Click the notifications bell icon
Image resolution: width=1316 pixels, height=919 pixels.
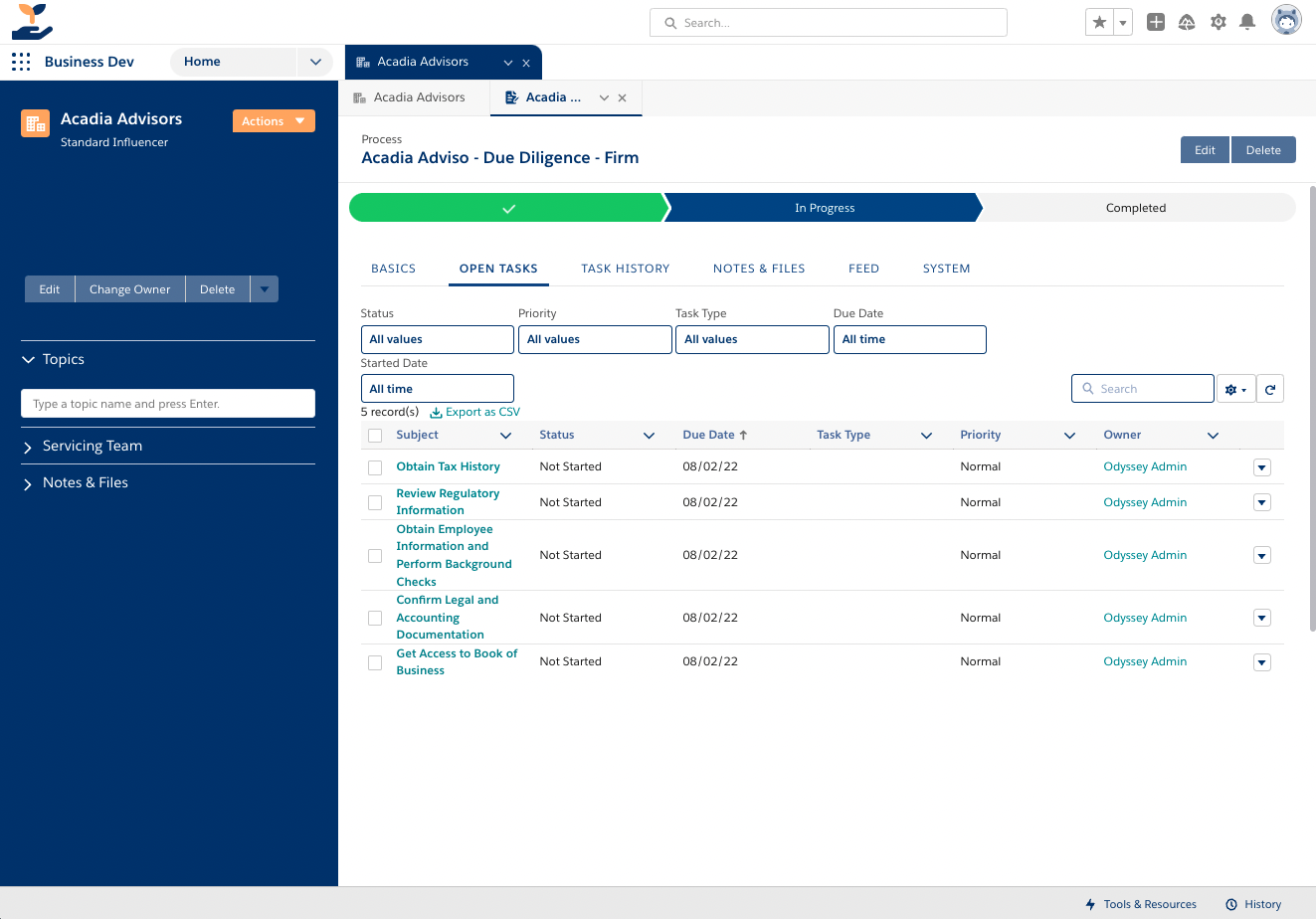(1247, 22)
